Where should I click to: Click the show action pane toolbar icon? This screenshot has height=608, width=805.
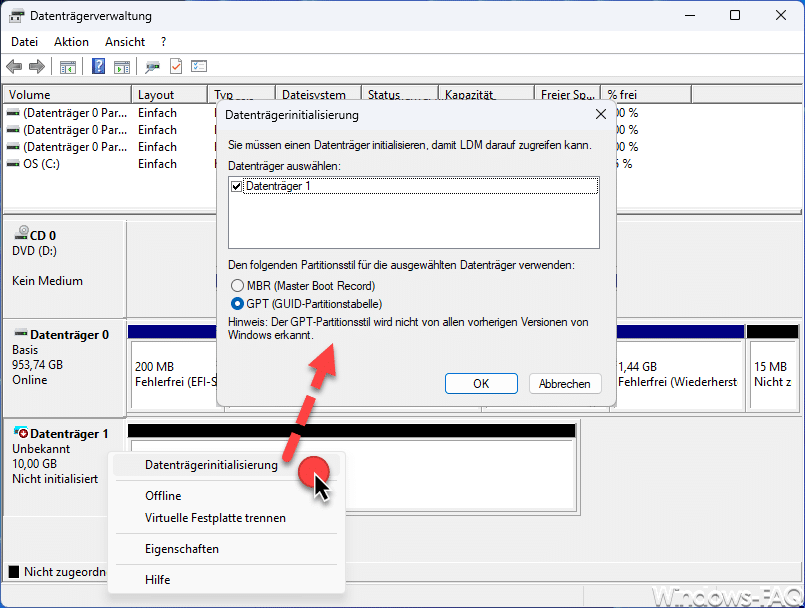[122, 67]
